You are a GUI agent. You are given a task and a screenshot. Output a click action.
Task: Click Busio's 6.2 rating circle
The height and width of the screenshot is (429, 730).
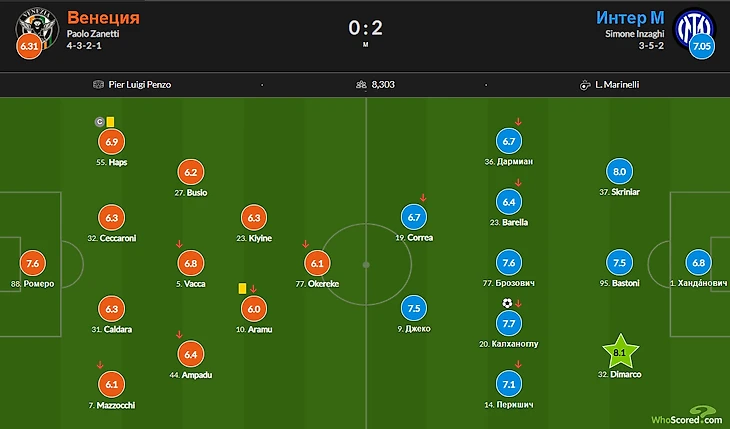click(190, 172)
